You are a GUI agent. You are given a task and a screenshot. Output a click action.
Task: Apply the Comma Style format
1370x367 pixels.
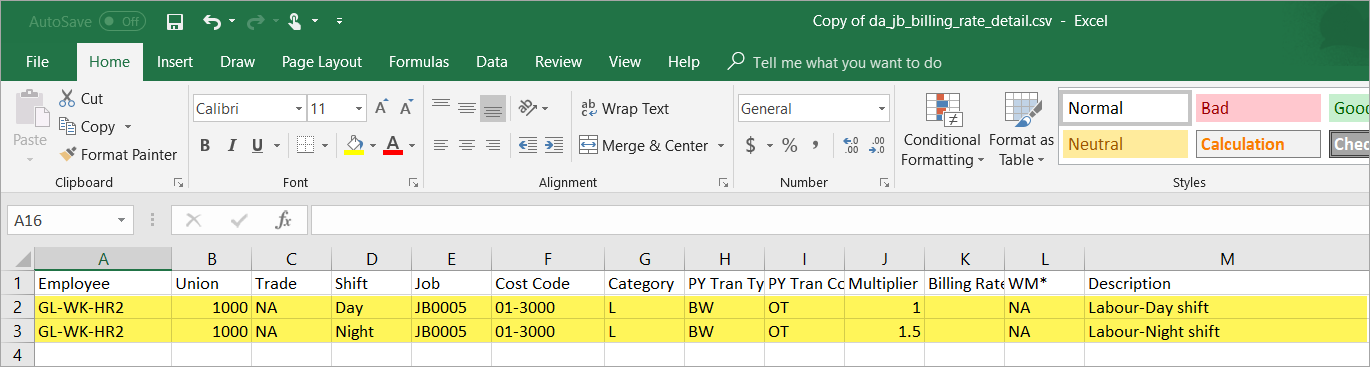tap(816, 146)
